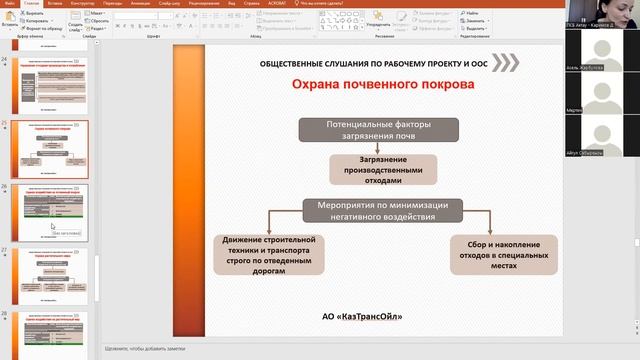Open the Макет layout dropdown
Viewport: 640px width, 360px height.
tap(96, 13)
